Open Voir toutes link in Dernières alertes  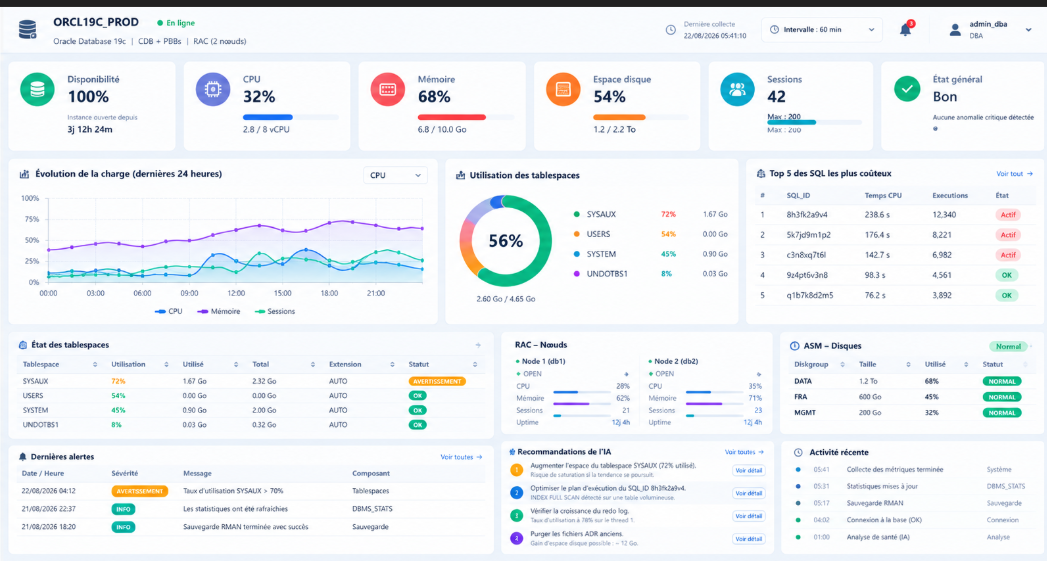click(461, 457)
